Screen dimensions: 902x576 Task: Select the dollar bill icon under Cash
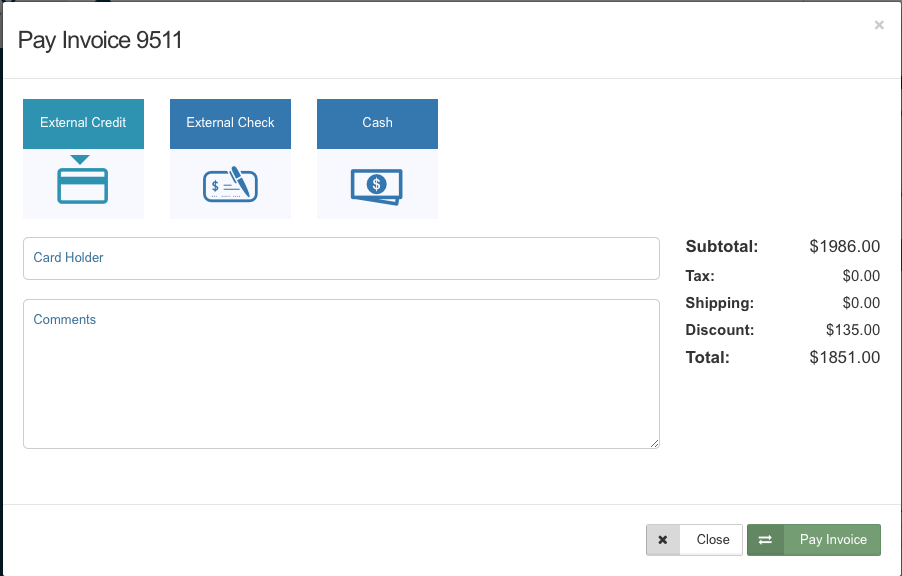(x=377, y=184)
